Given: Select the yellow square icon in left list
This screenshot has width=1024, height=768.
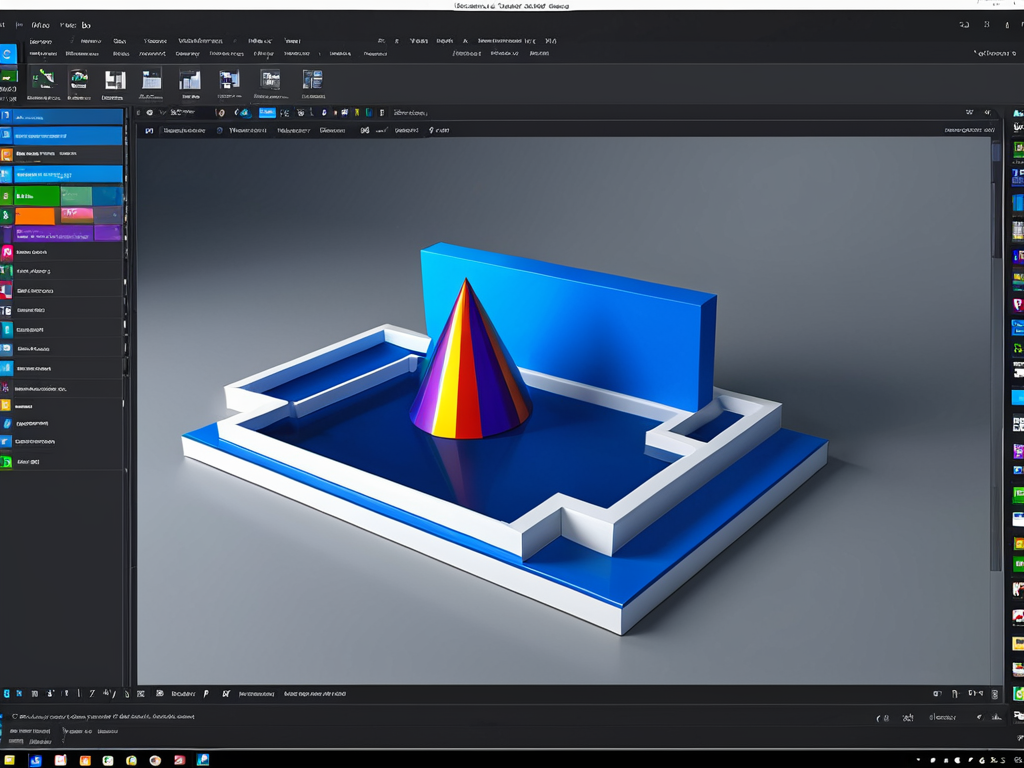Looking at the screenshot, I should (x=6, y=406).
